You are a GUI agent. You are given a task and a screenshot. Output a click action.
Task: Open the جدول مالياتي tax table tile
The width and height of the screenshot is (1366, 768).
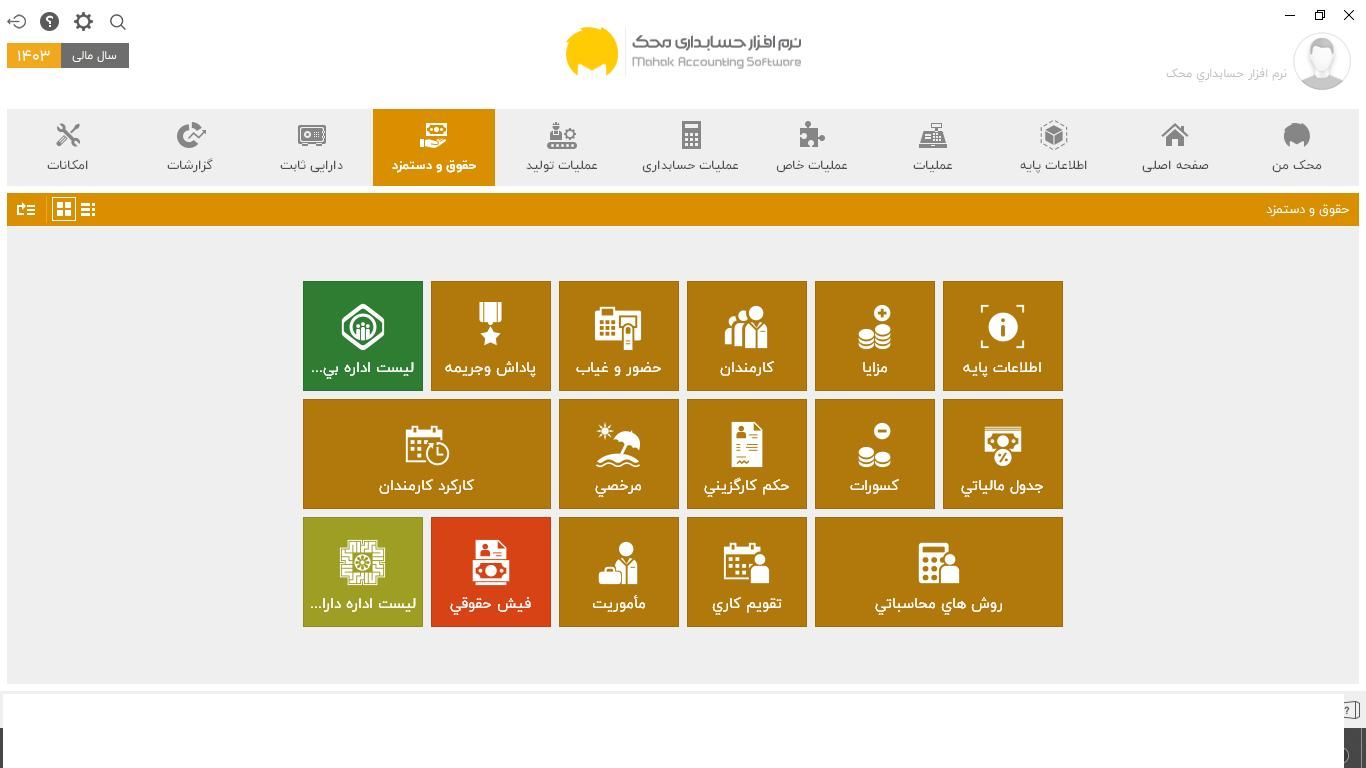pos(1002,454)
